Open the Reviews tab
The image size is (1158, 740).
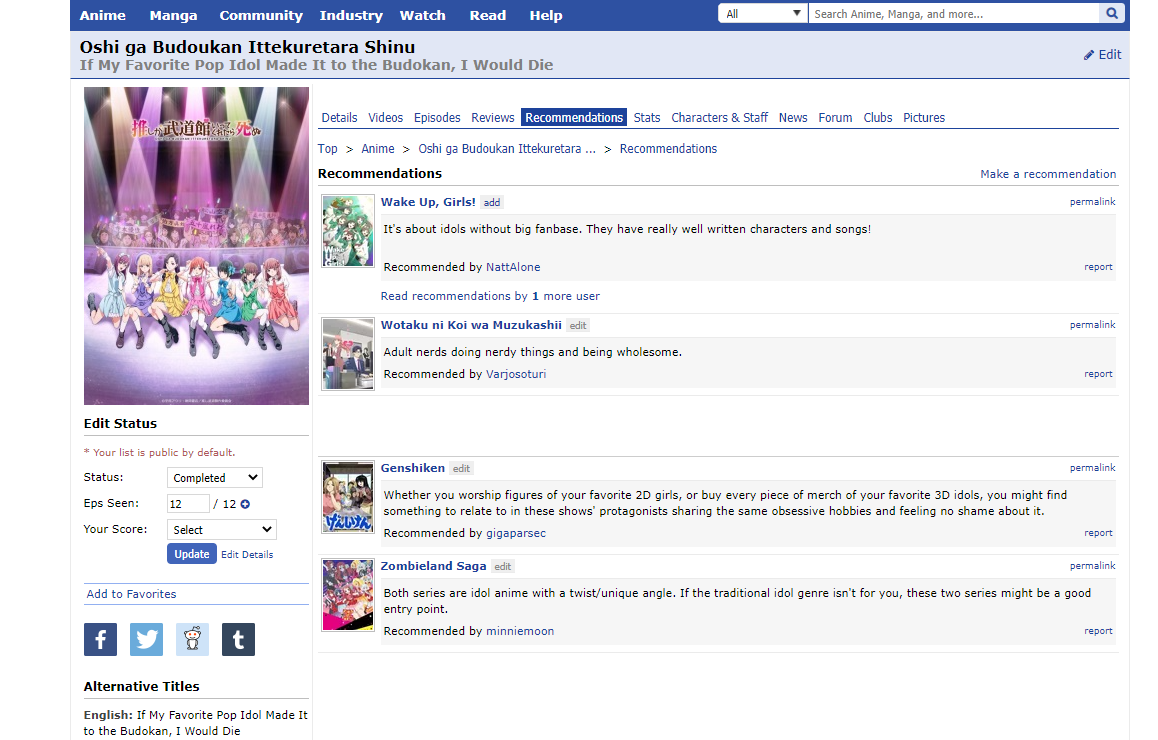pyautogui.click(x=492, y=118)
